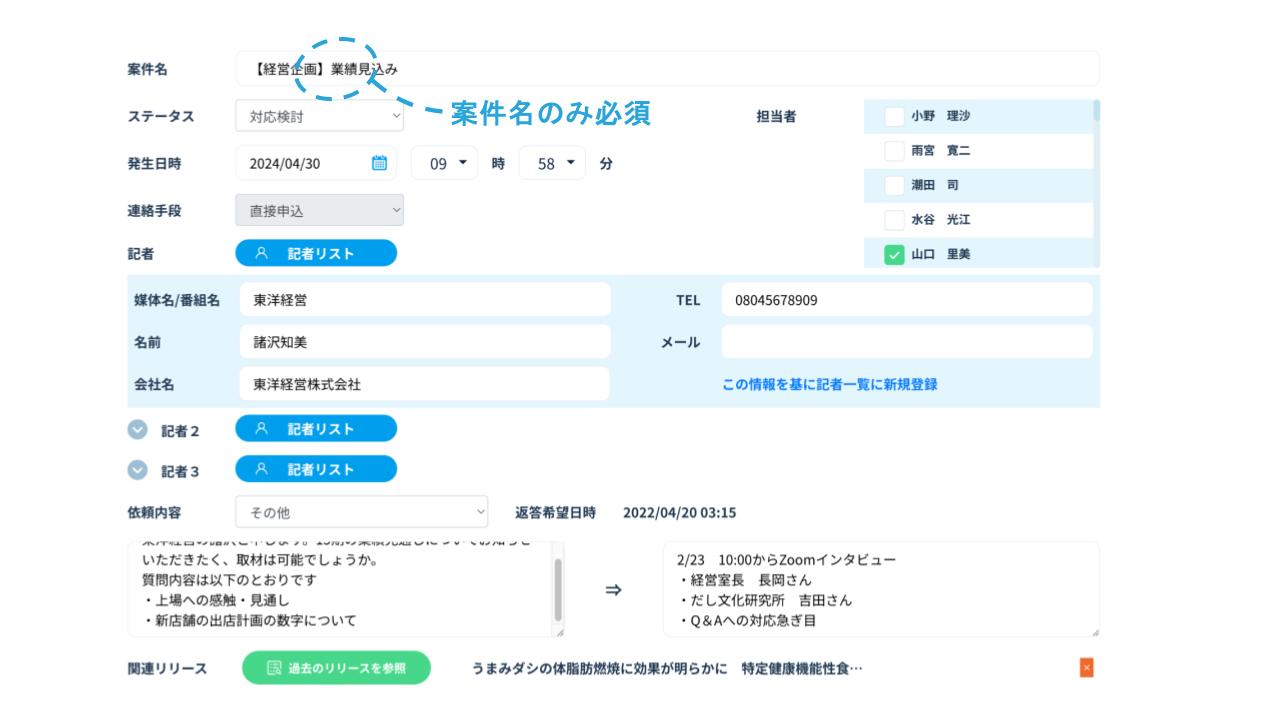1280x720 pixels.
Task: Uncheck the 山口 里美 checkbox
Action: click(x=894, y=255)
